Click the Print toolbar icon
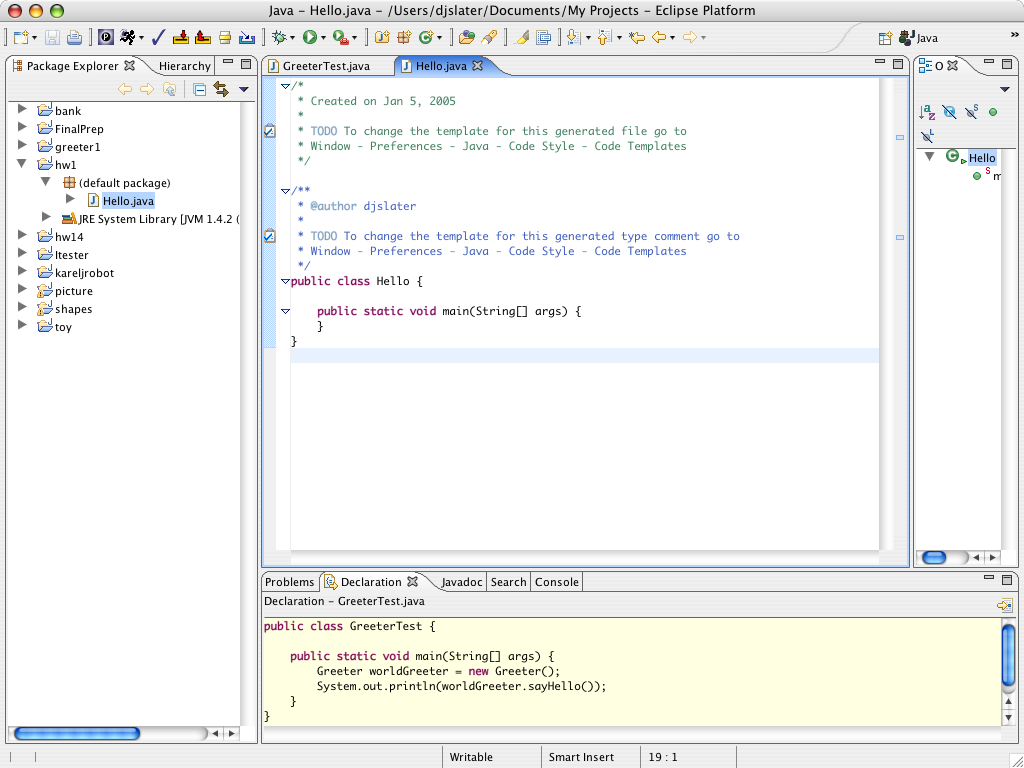This screenshot has width=1024, height=768. tap(74, 37)
